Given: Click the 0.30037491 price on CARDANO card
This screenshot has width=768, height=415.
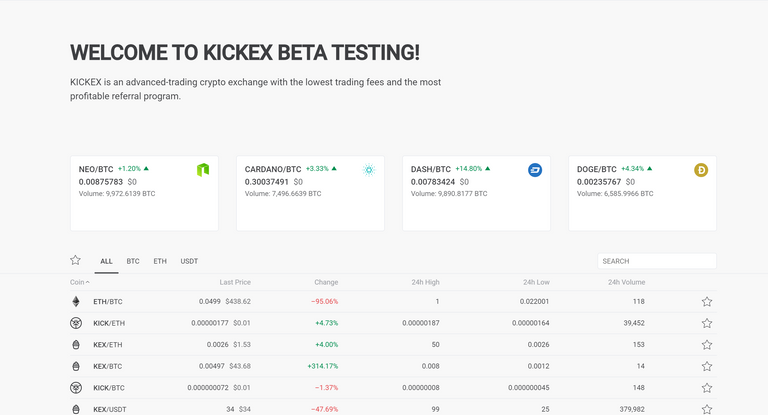Looking at the screenshot, I should (267, 182).
